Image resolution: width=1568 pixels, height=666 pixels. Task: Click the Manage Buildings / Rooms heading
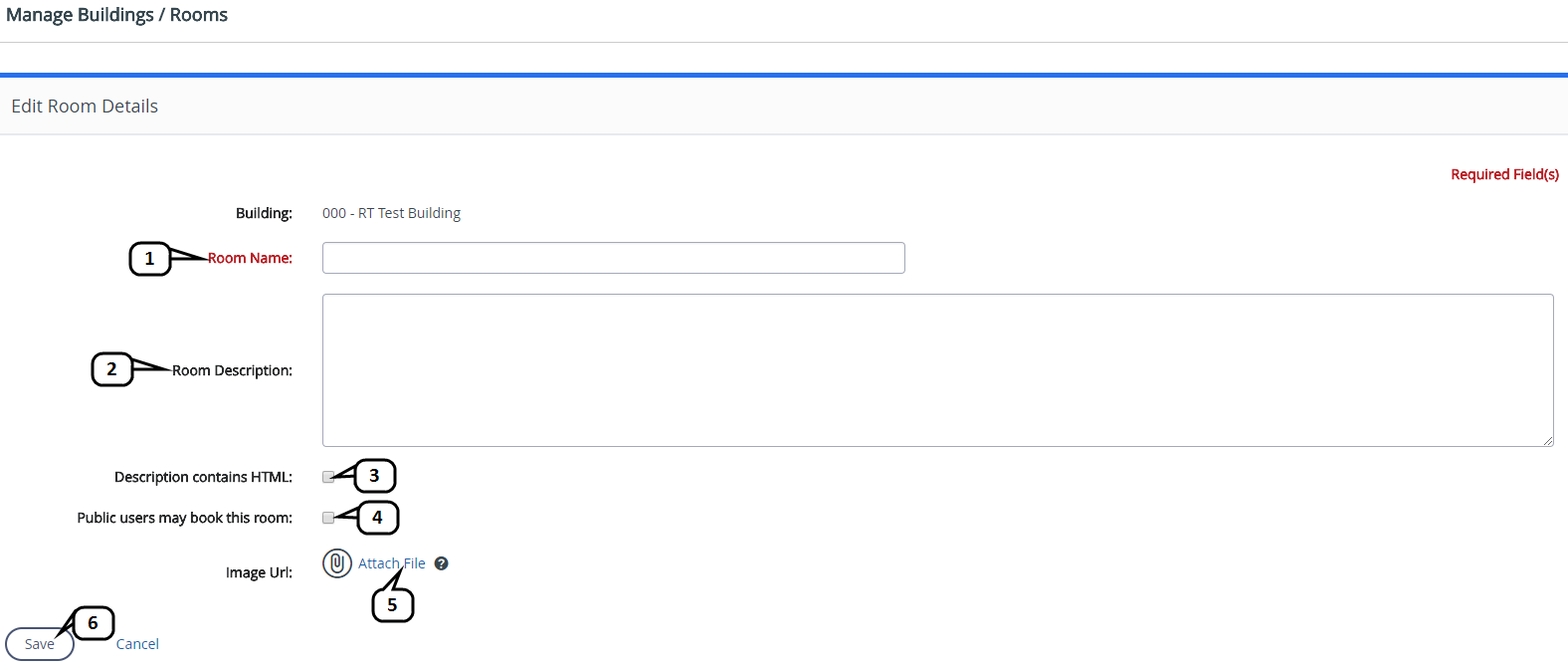click(116, 15)
